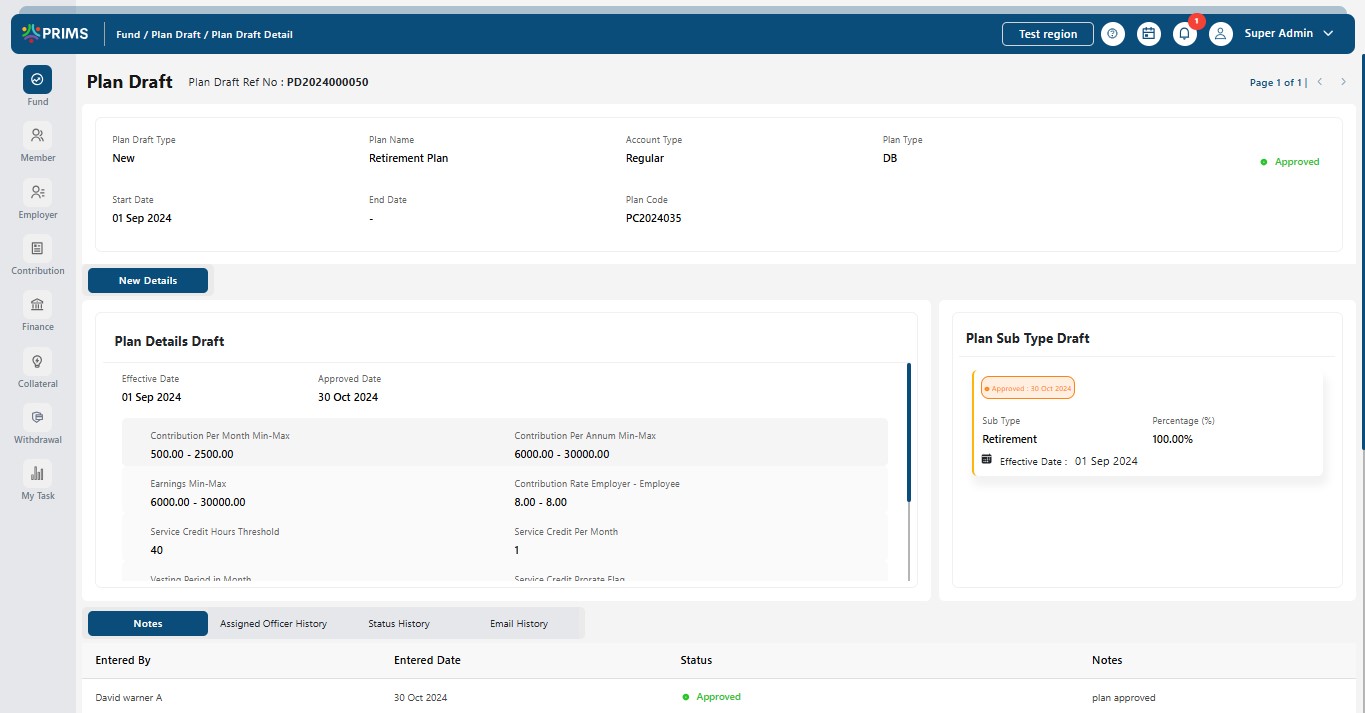Open the Contribution module icon
The image size is (1365, 713).
tap(37, 248)
